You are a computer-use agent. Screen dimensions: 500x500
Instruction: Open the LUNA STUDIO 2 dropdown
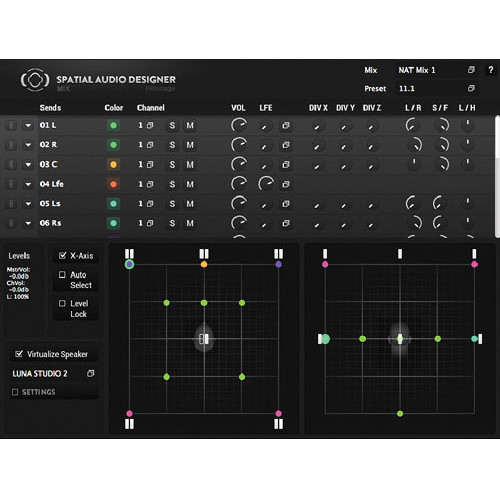[53, 374]
